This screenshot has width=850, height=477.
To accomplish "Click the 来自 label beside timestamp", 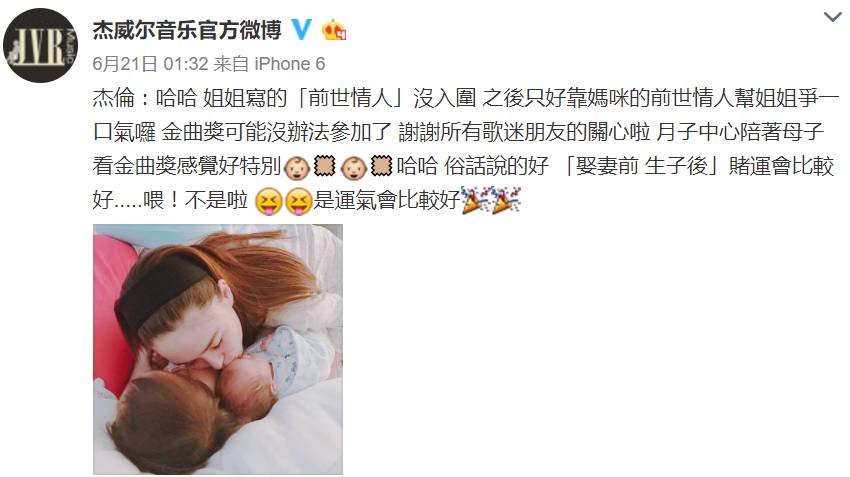I will click(231, 64).
